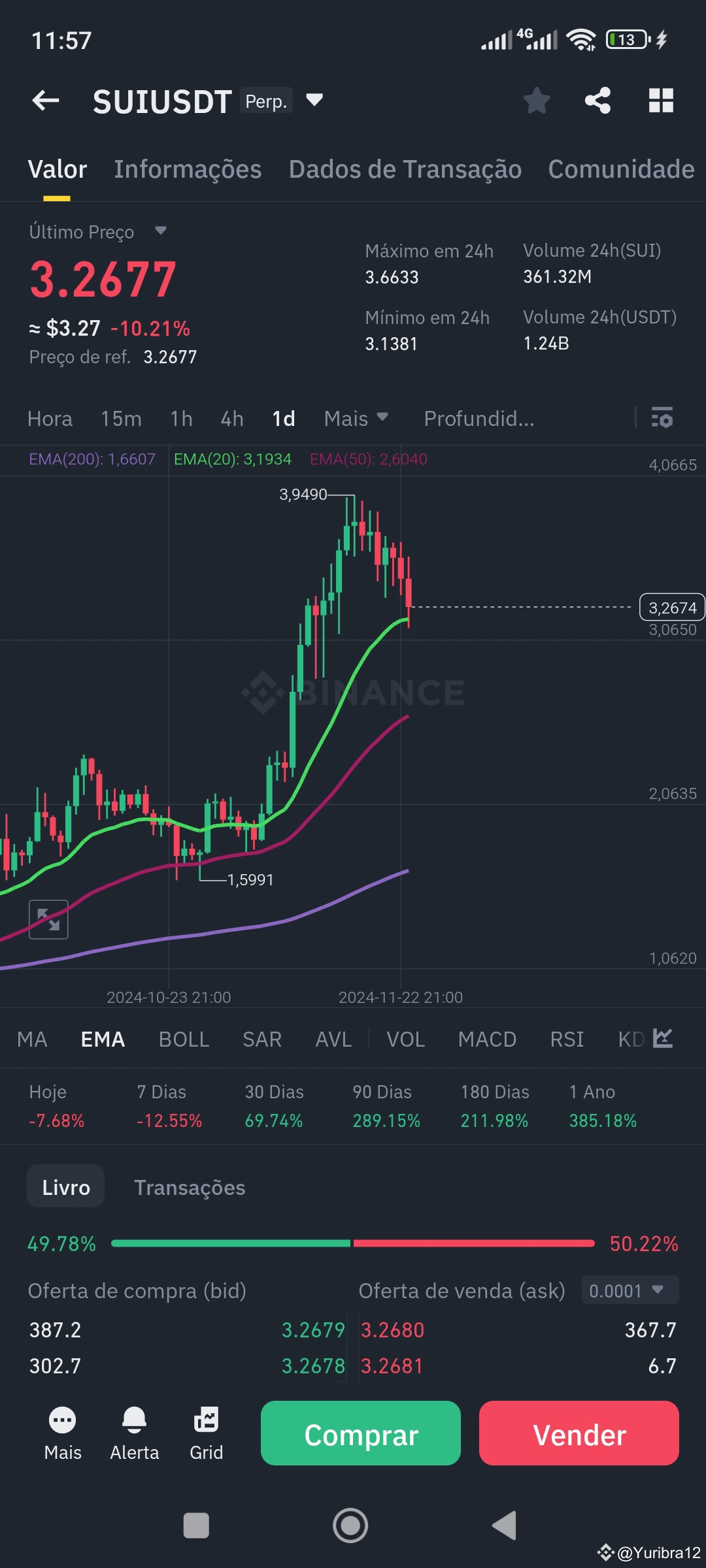Open the Dados de Transação tab
Image resolution: width=706 pixels, height=1568 pixels.
pos(405,169)
